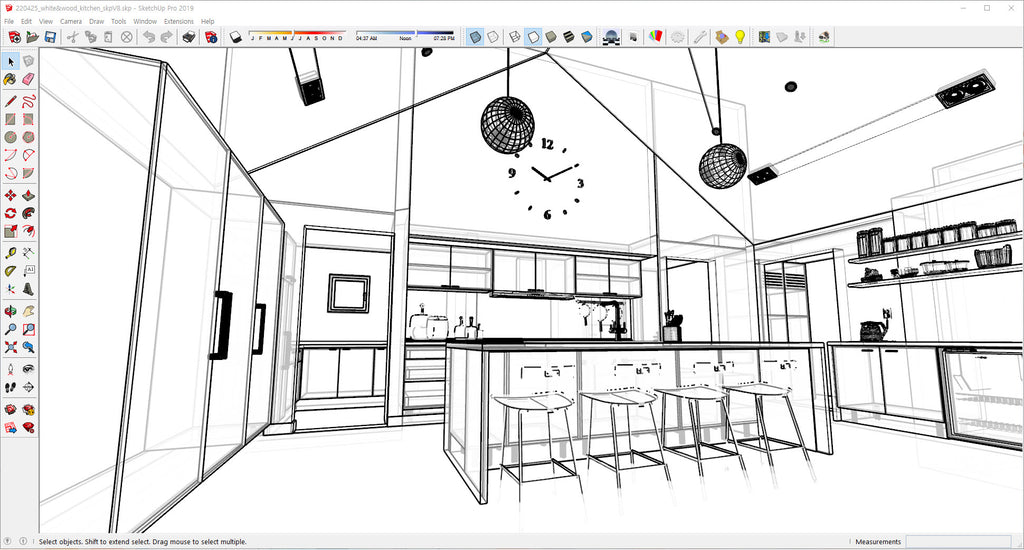Open the File menu
1024x550 pixels.
tap(9, 21)
